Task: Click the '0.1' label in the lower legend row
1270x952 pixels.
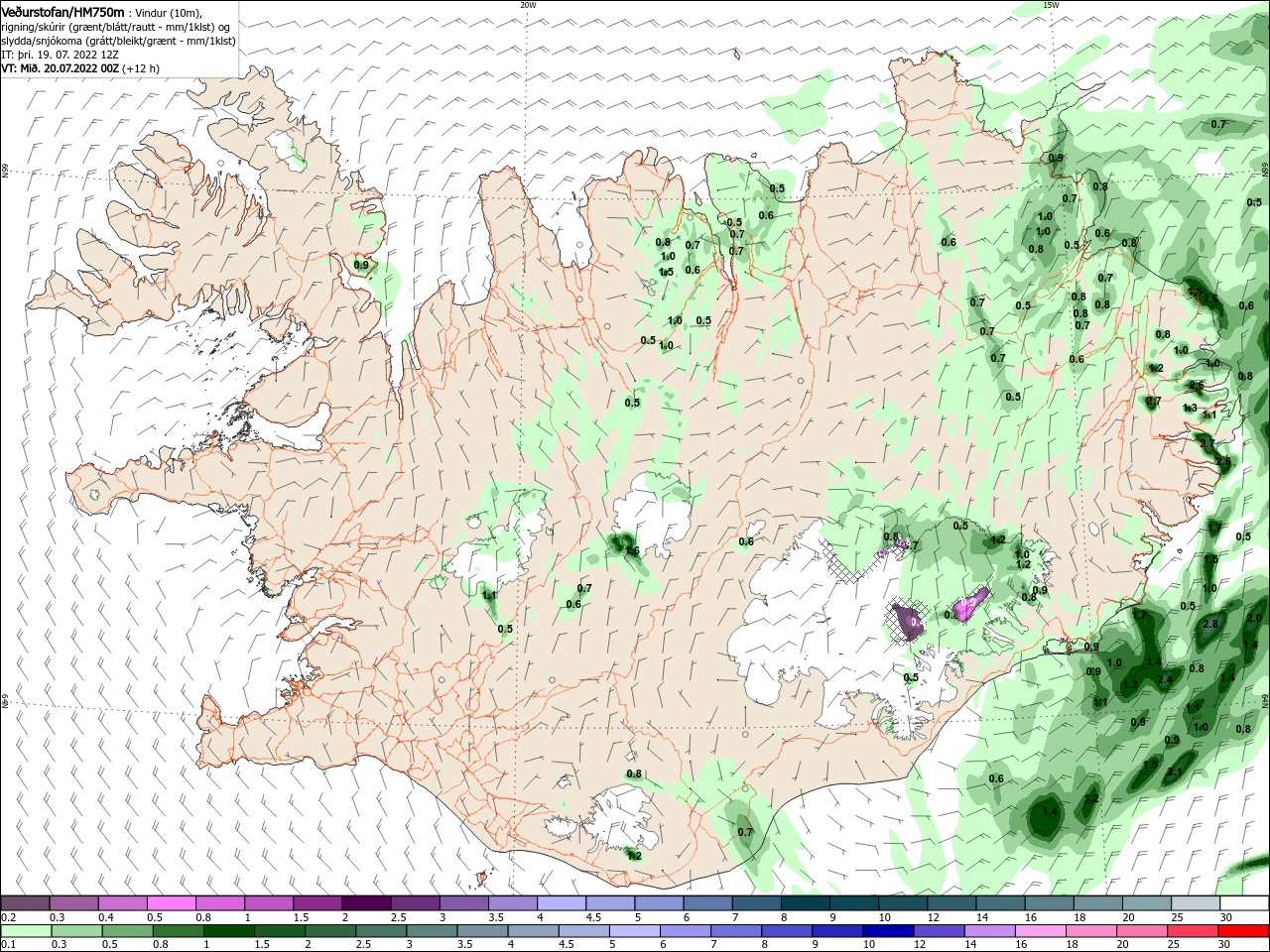Action: tap(8, 945)
